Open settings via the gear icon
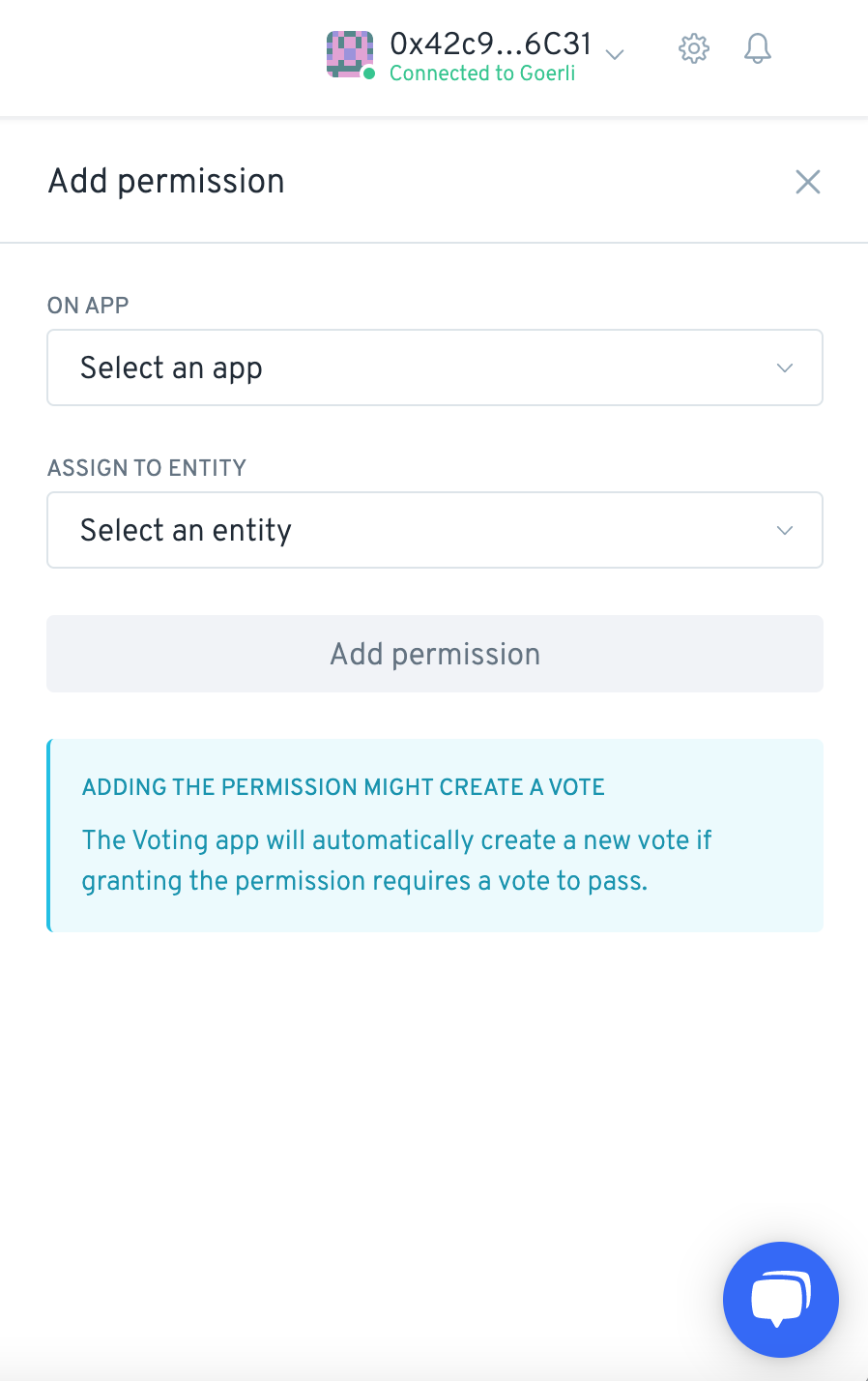Screen dimensions: 868x1381 click(694, 48)
